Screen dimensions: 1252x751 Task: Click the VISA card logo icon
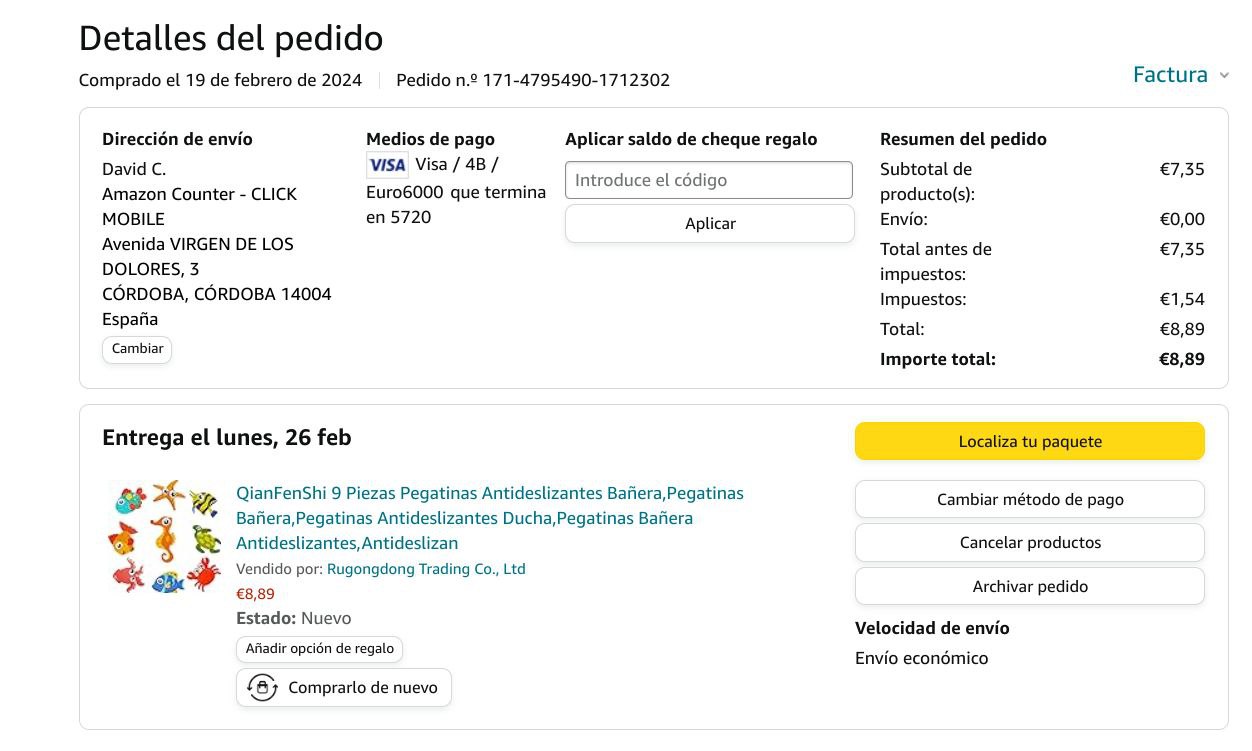[387, 165]
